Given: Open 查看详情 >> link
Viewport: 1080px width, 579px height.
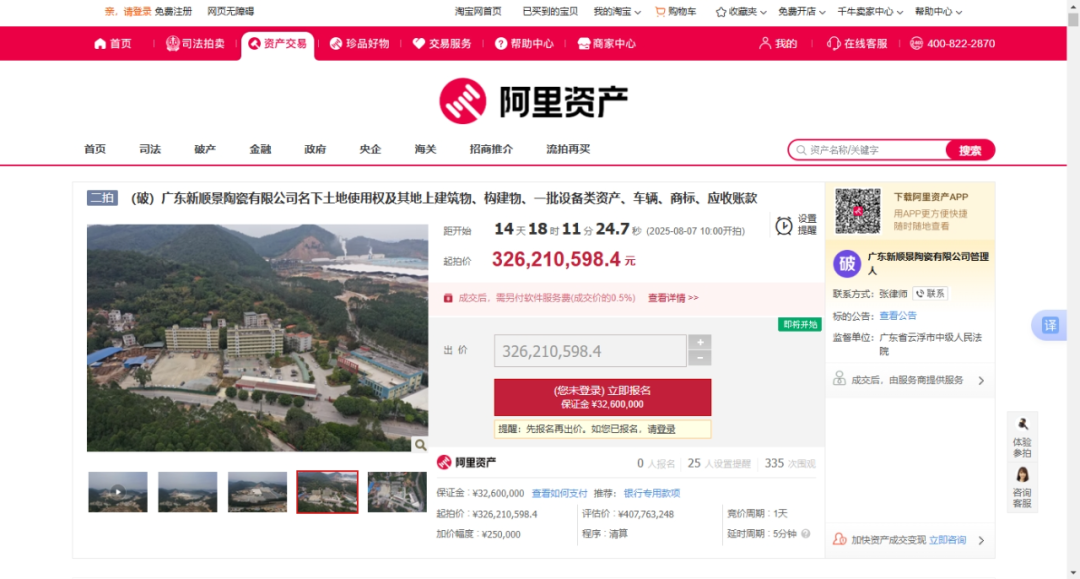Looking at the screenshot, I should pos(673,298).
